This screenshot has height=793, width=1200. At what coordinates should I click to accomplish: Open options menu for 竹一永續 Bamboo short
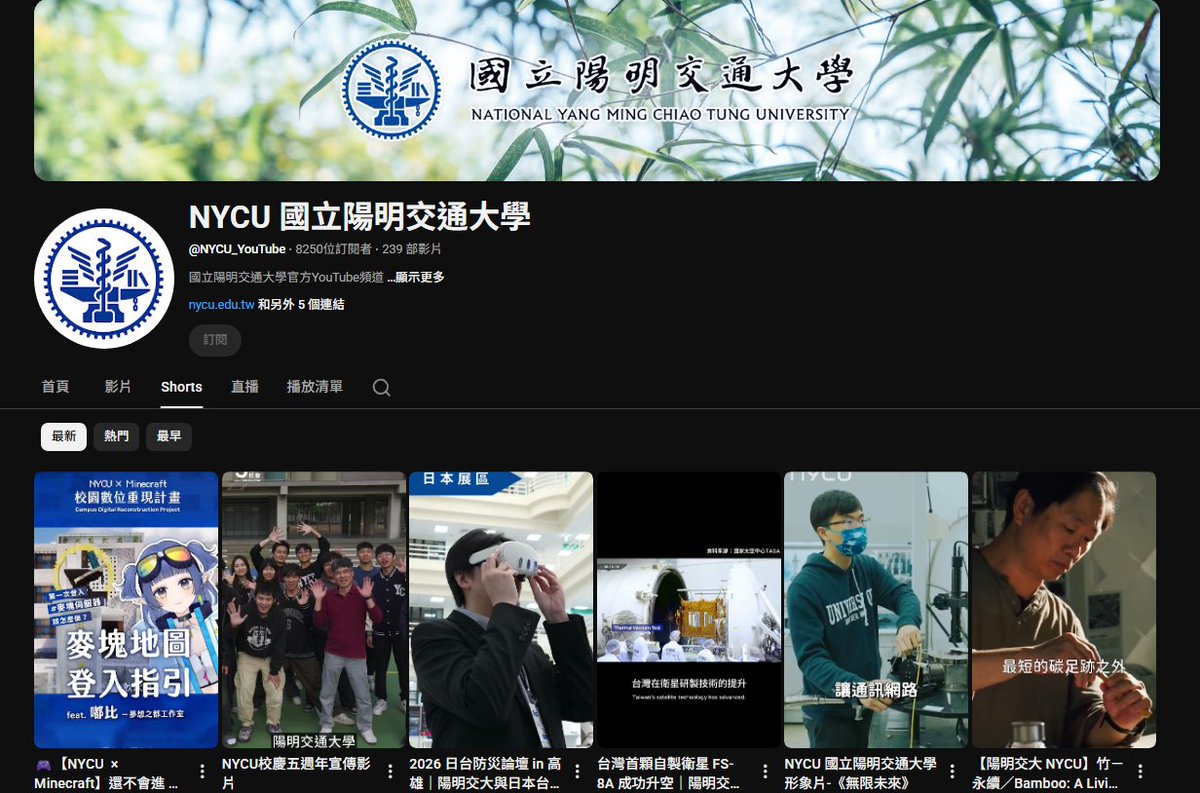[1140, 771]
